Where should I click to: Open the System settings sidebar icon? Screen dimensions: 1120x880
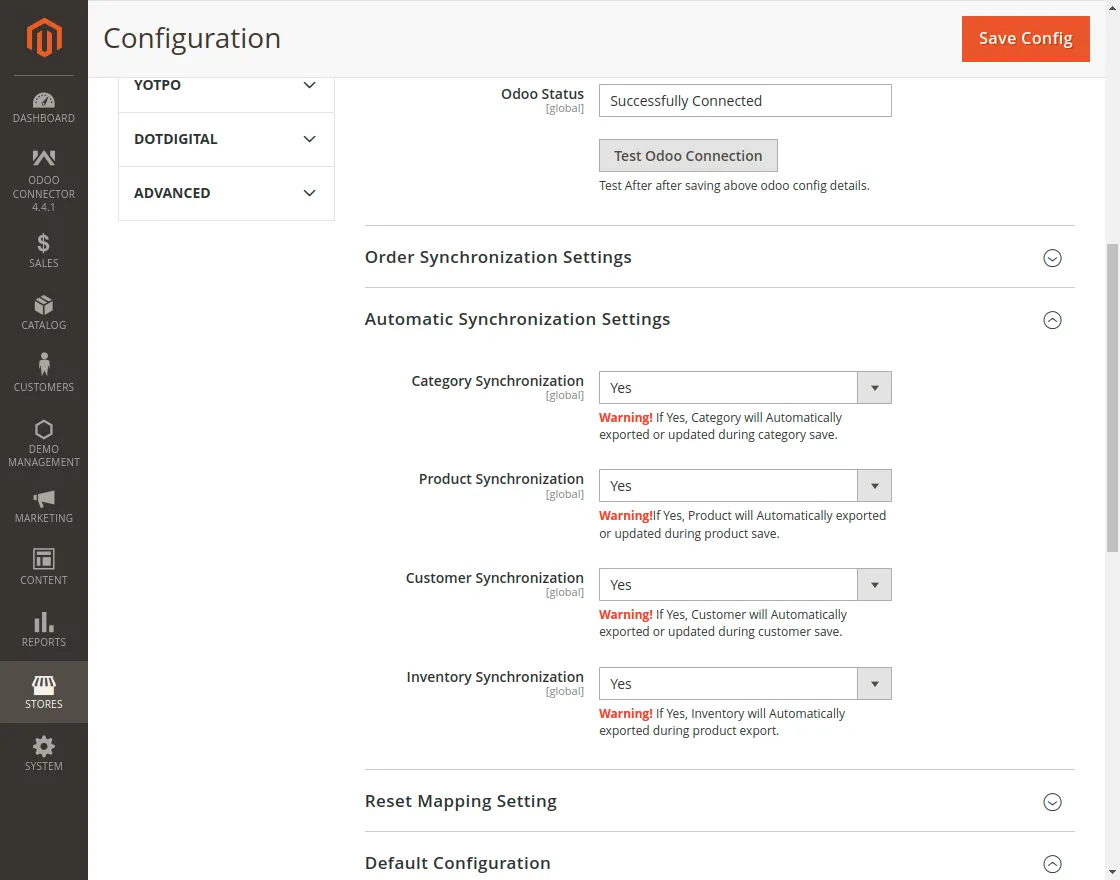[43, 753]
